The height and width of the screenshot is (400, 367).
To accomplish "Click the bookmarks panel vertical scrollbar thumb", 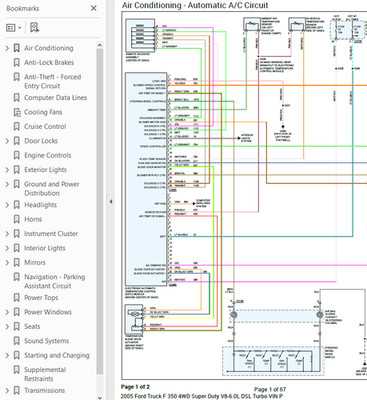I will 100,211.
